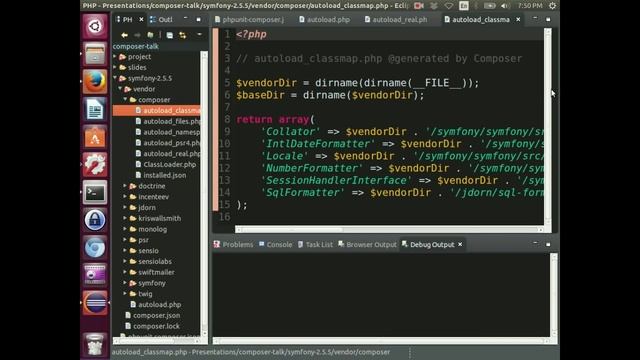640x360 pixels.
Task: Open the Files manager in the launcher
Action: pyautogui.click(x=95, y=54)
